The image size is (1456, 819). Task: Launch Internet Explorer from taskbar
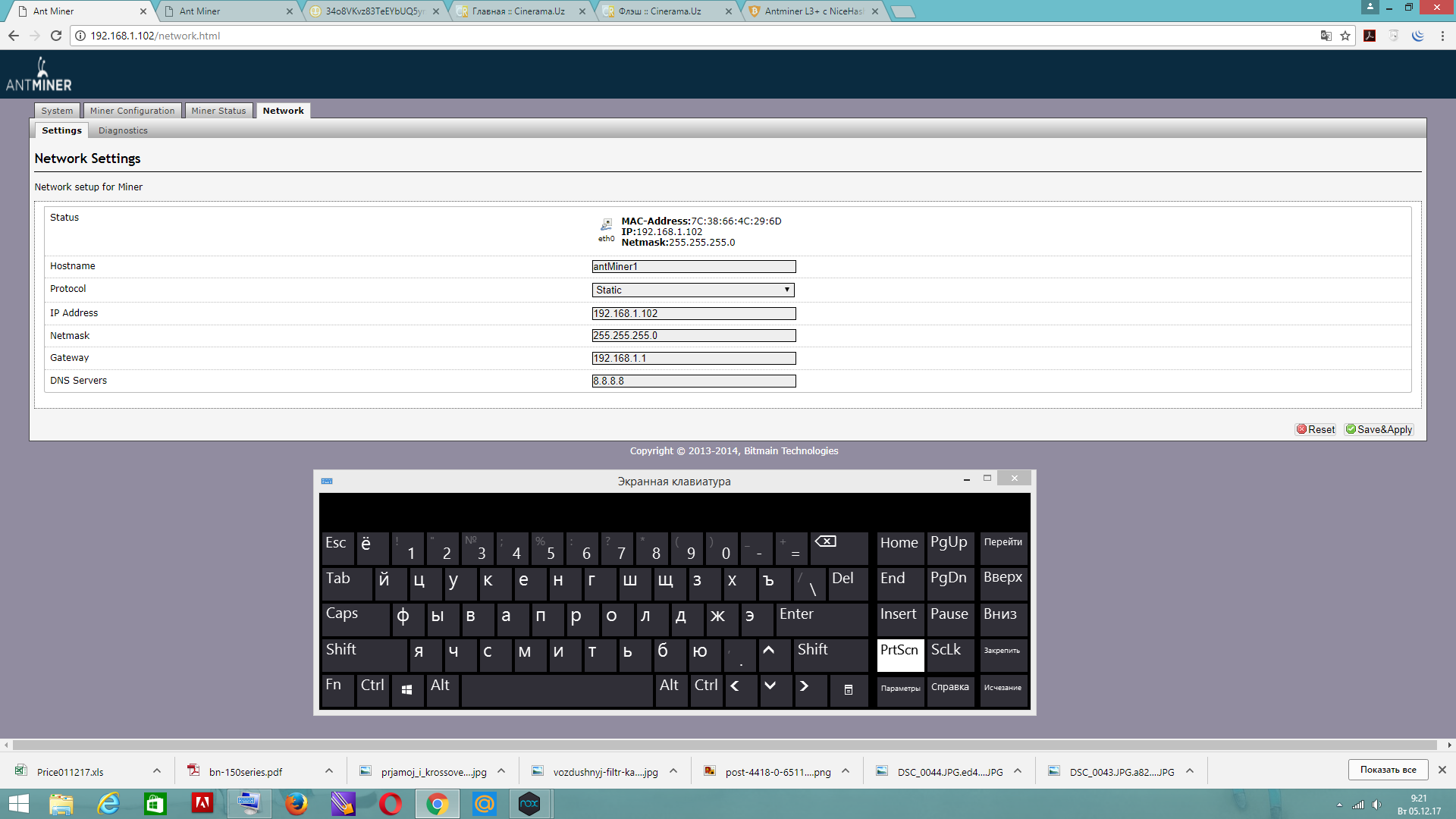pyautogui.click(x=108, y=804)
